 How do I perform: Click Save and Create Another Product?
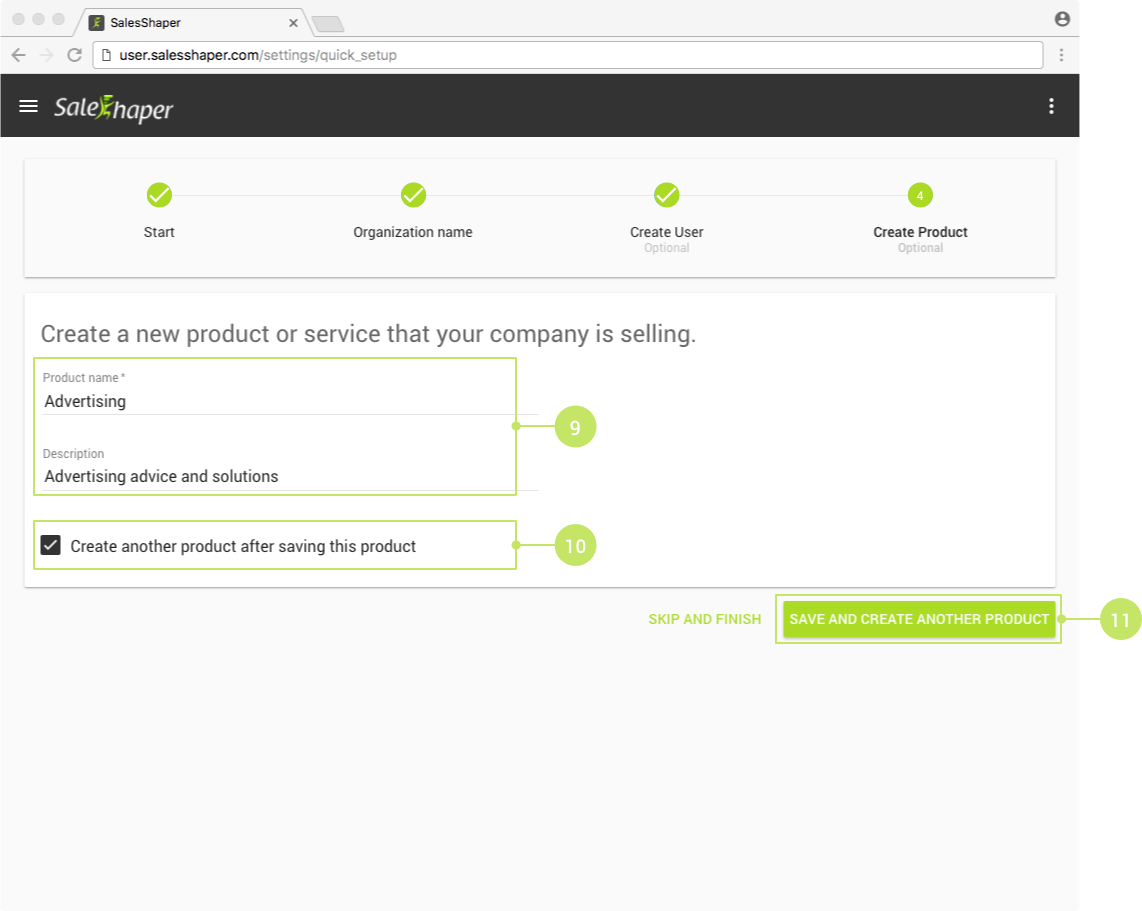click(x=919, y=619)
